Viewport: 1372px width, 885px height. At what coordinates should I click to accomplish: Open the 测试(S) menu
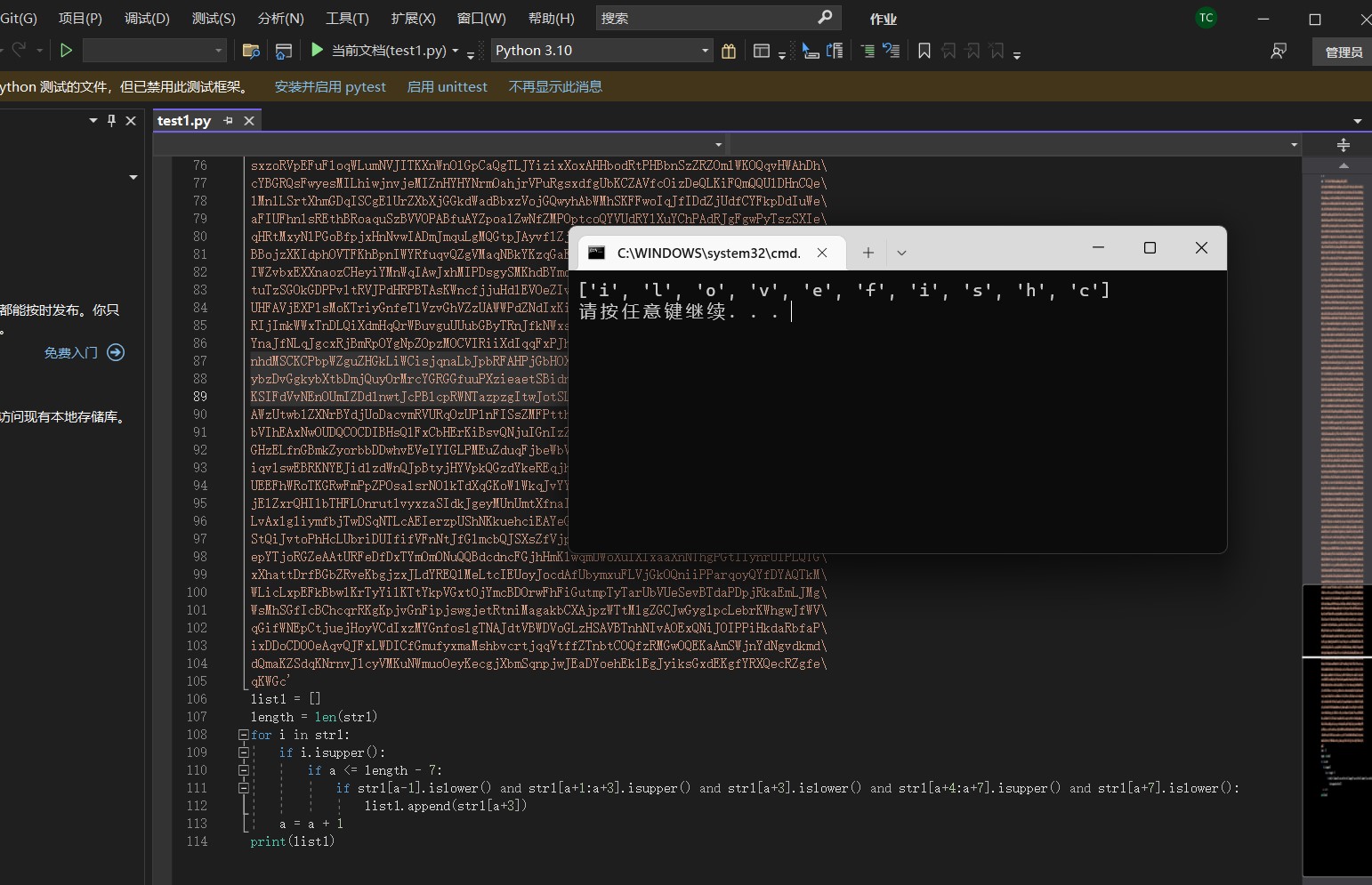[214, 18]
